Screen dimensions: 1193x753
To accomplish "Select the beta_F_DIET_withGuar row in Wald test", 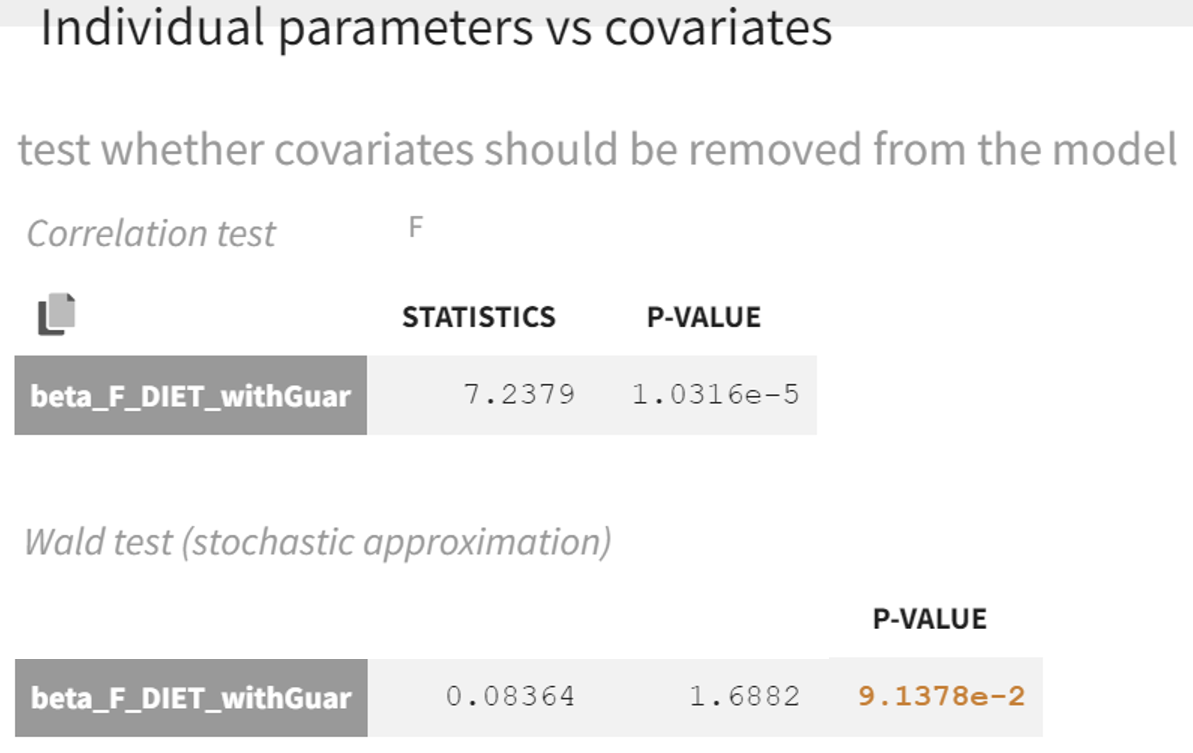I will click(x=192, y=699).
